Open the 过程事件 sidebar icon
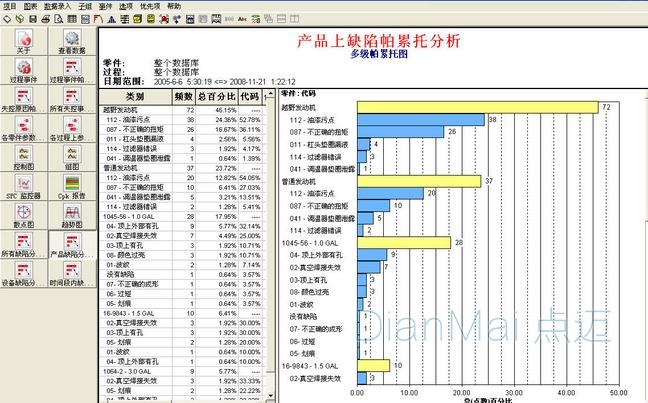The width and height of the screenshot is (648, 403). tap(24, 70)
